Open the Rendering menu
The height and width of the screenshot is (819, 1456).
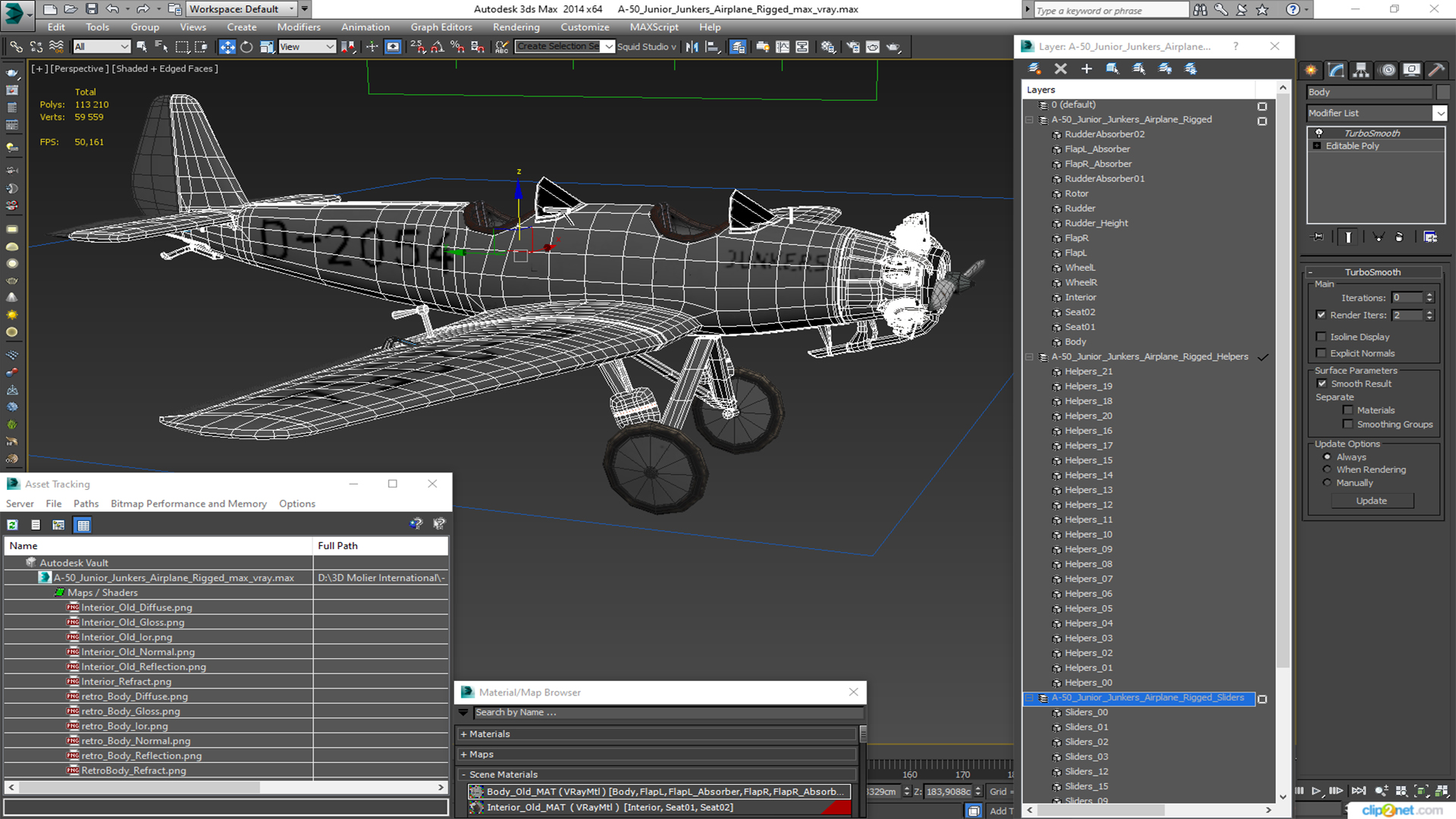[x=516, y=27]
